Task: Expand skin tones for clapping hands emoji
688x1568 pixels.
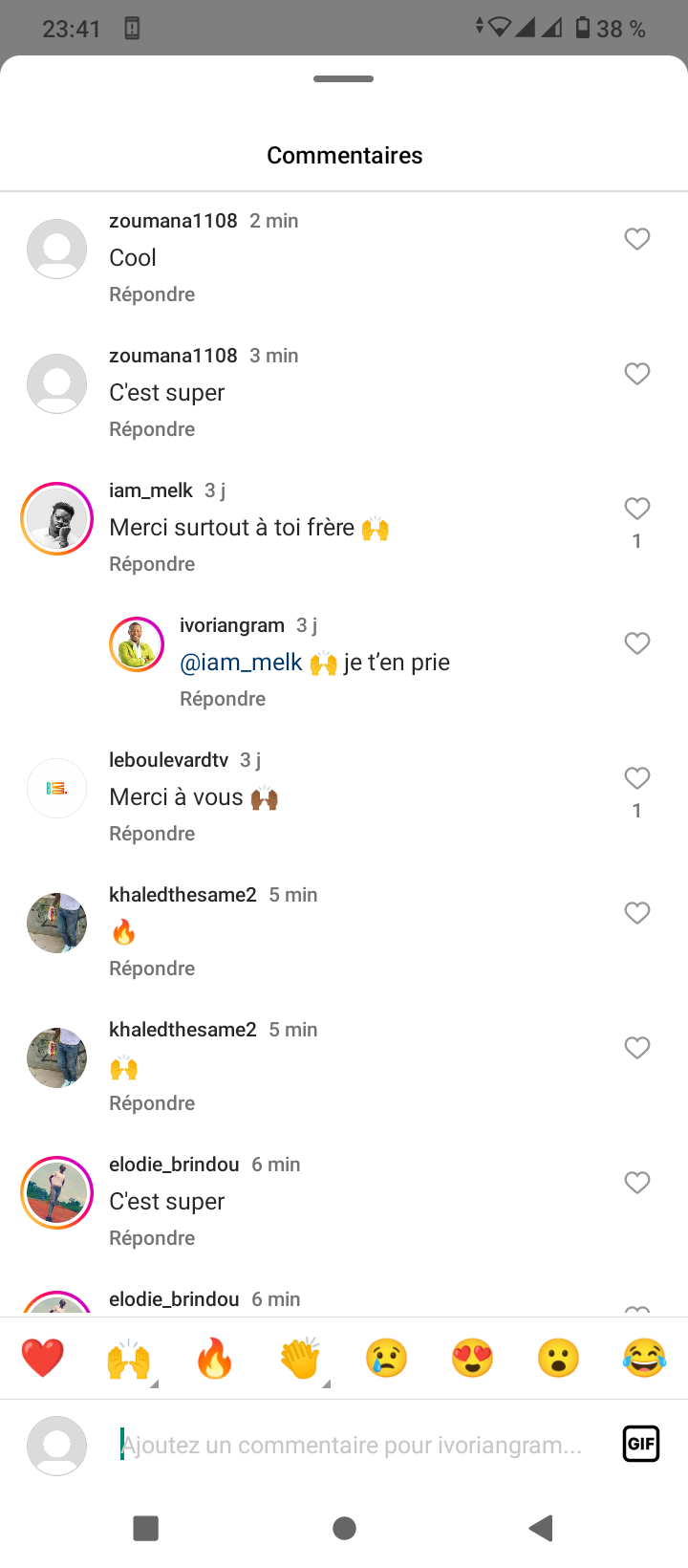Action: [325, 1383]
